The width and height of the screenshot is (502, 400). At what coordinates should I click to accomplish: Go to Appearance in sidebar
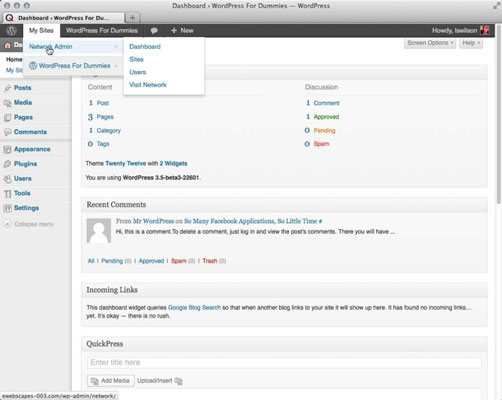tap(32, 149)
